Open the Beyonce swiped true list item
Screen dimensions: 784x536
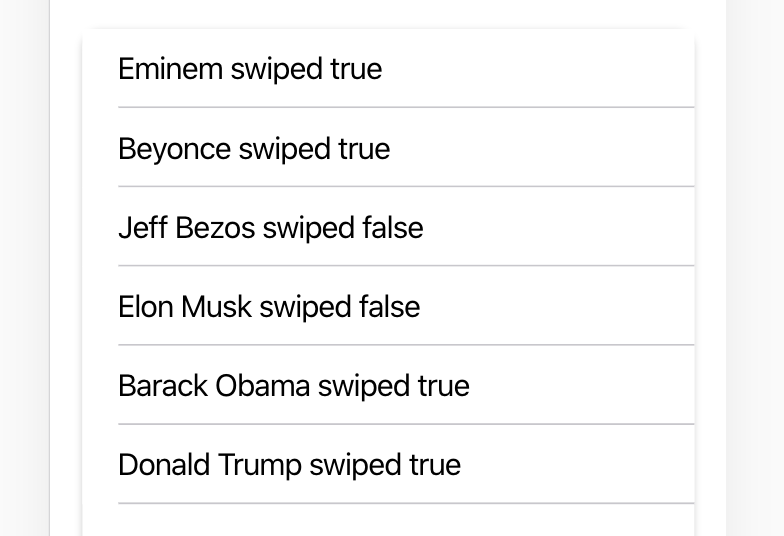click(388, 148)
